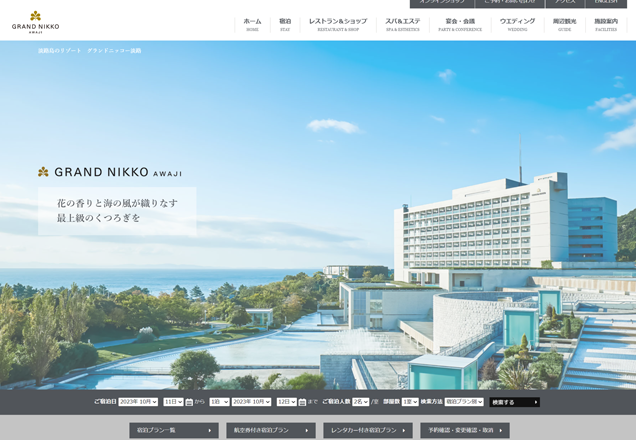Open 周辺観光 Guide menu item

pos(564,24)
